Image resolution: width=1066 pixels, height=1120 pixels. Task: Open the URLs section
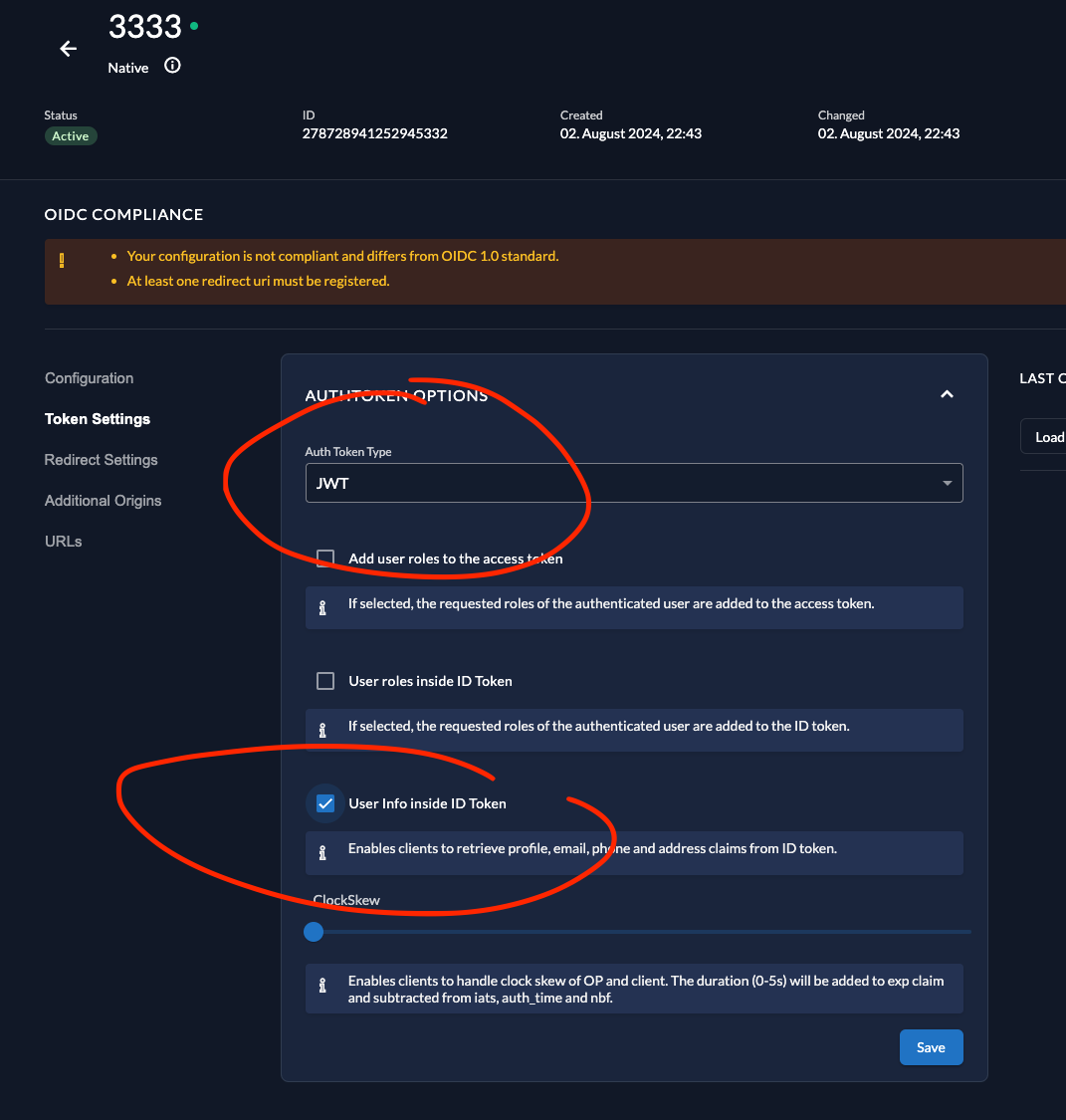point(64,542)
